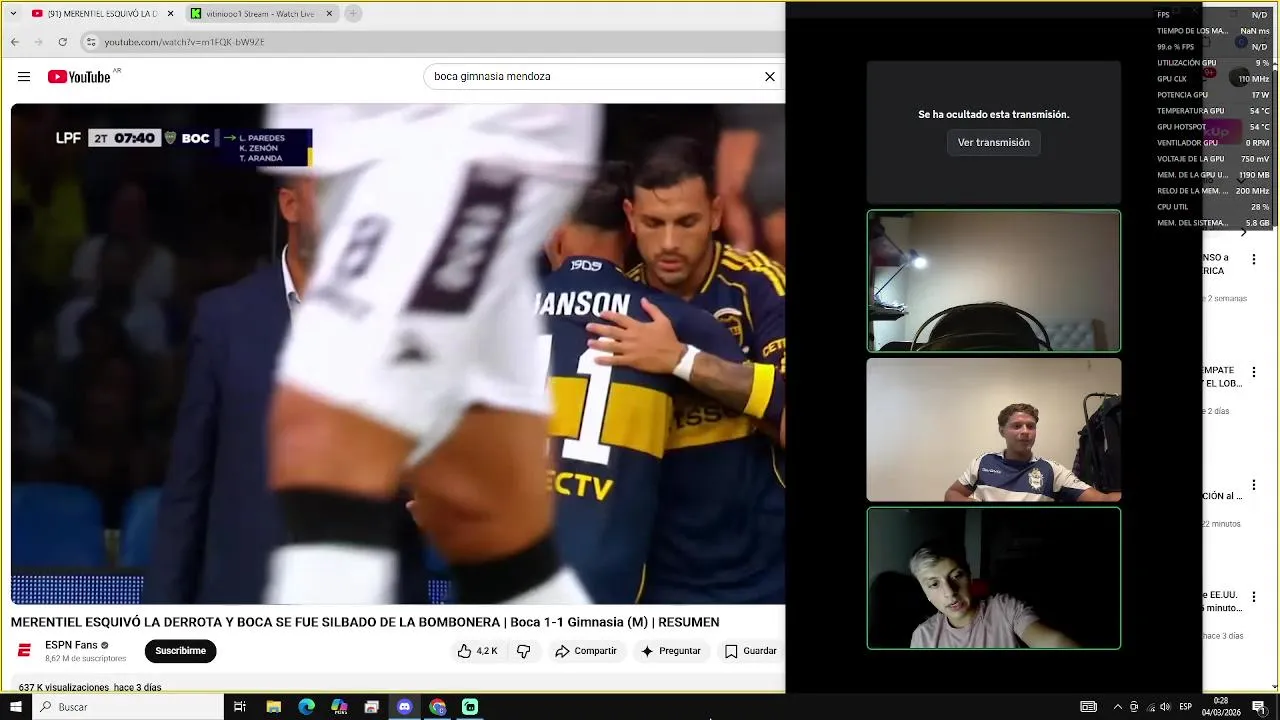Clear the YouTube search box text
The image size is (1280, 720).
click(770, 77)
